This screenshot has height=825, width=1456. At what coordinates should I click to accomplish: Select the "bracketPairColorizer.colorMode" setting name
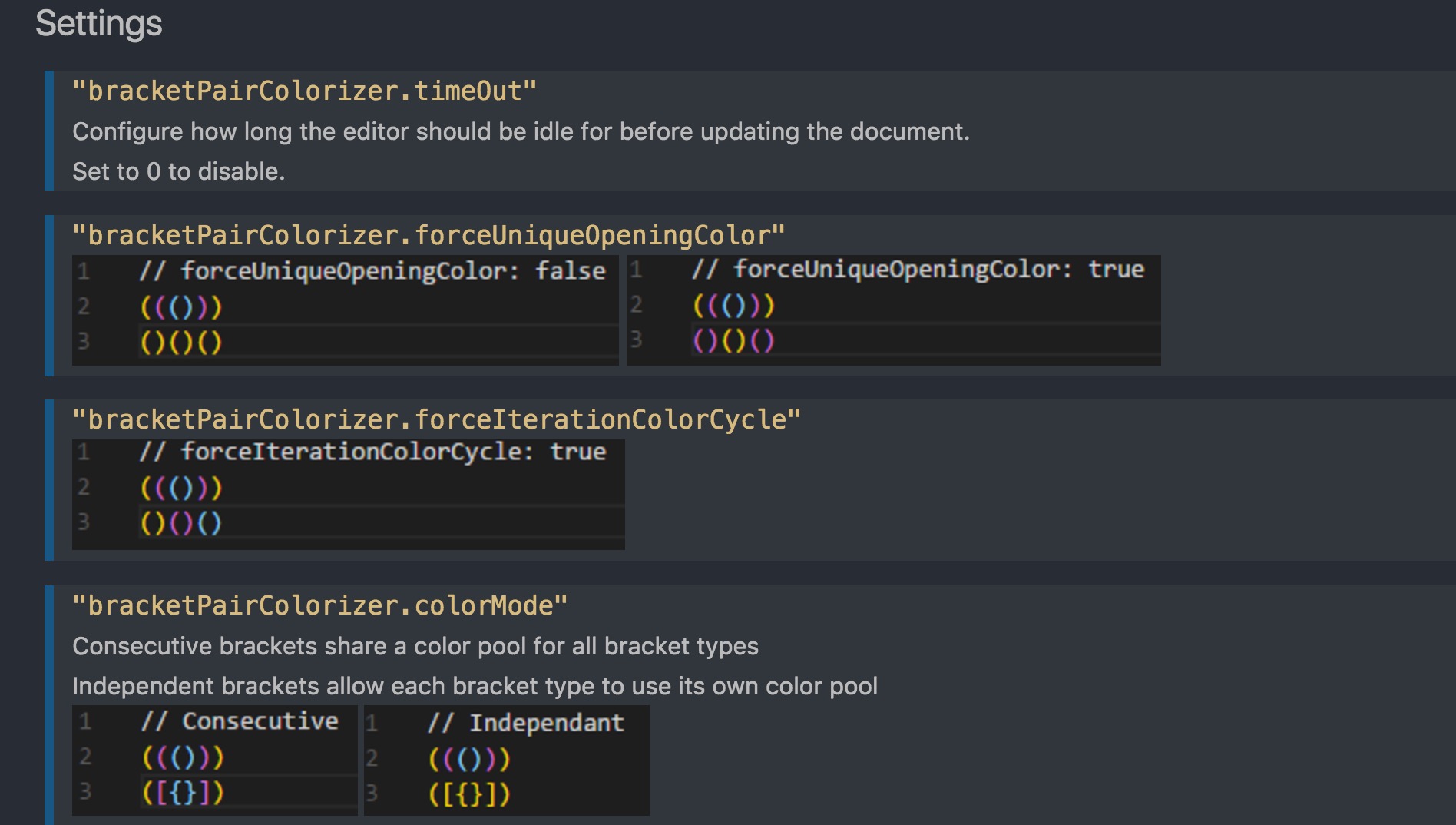(x=319, y=605)
